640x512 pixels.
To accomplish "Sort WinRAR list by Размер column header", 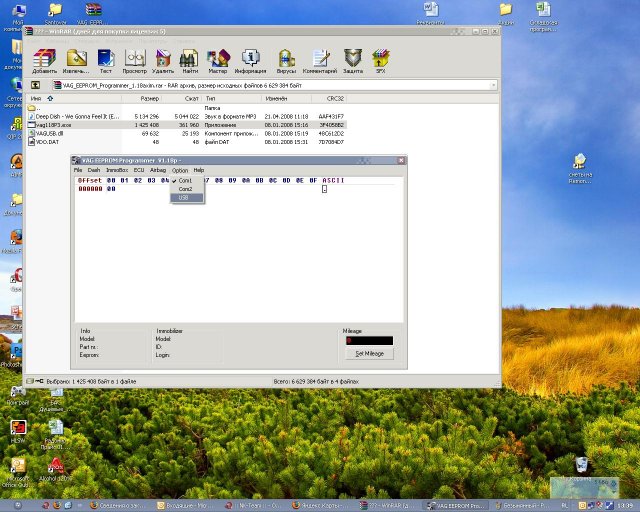I will tap(142, 98).
